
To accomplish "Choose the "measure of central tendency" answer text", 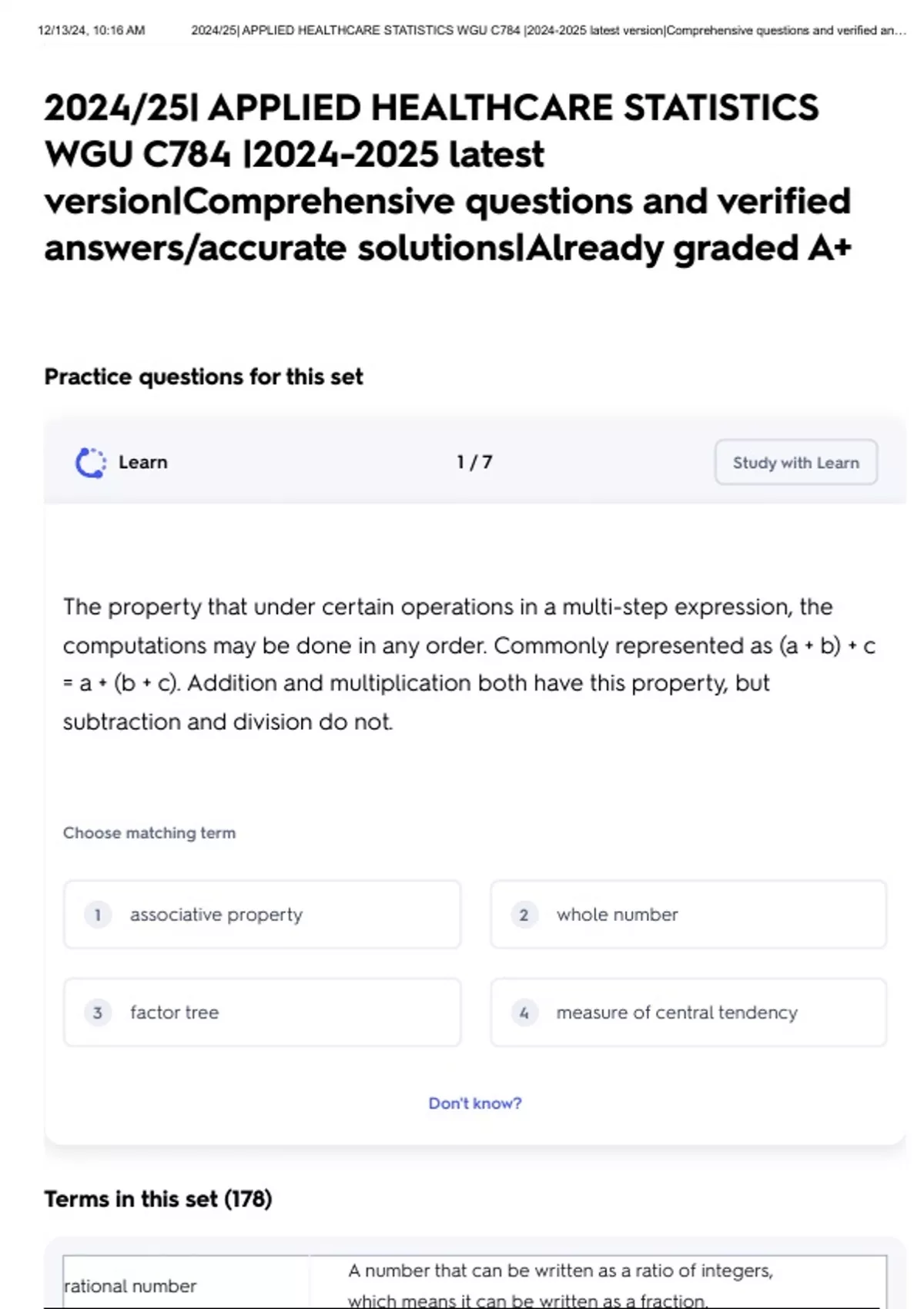I will click(677, 1013).
